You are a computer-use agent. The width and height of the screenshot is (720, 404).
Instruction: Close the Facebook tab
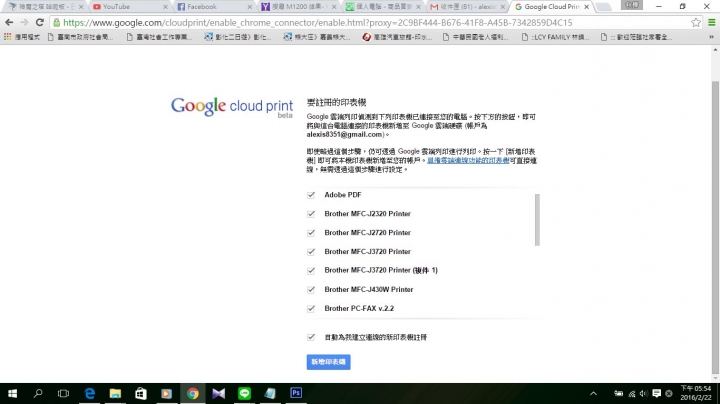tap(250, 7)
